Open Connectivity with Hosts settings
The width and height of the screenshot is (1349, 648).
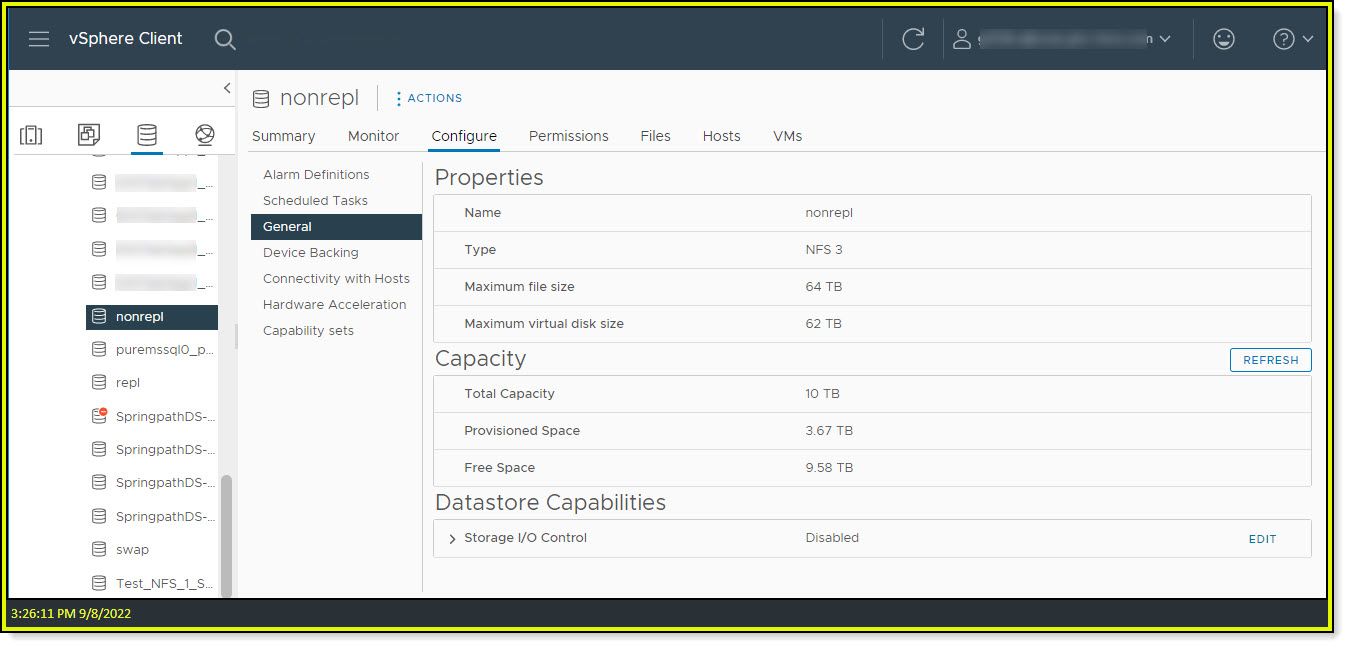[336, 278]
